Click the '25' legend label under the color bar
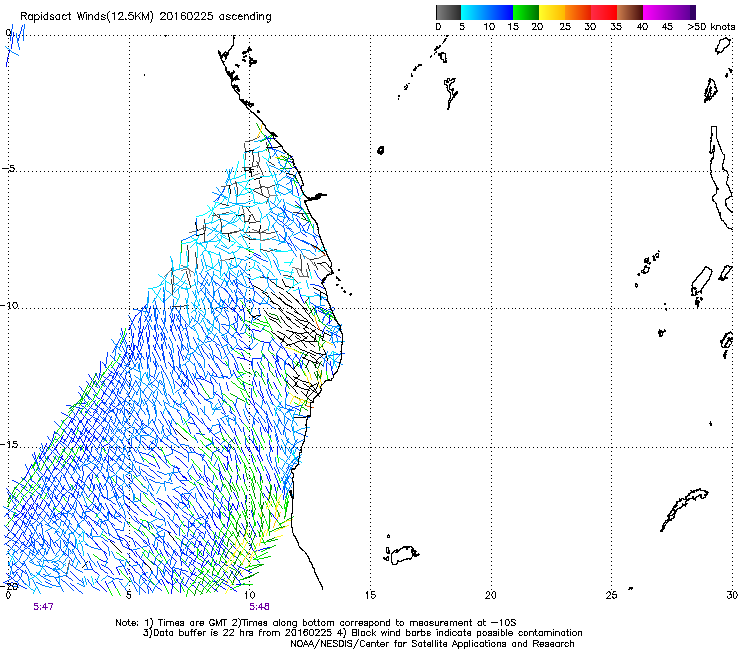Viewport: 740px width, 650px height. coord(565,27)
